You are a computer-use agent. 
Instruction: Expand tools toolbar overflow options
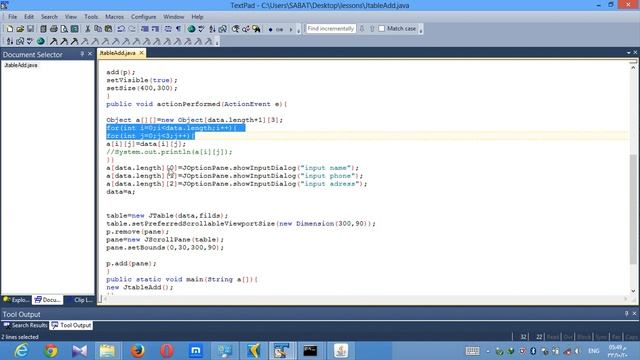tap(217, 42)
